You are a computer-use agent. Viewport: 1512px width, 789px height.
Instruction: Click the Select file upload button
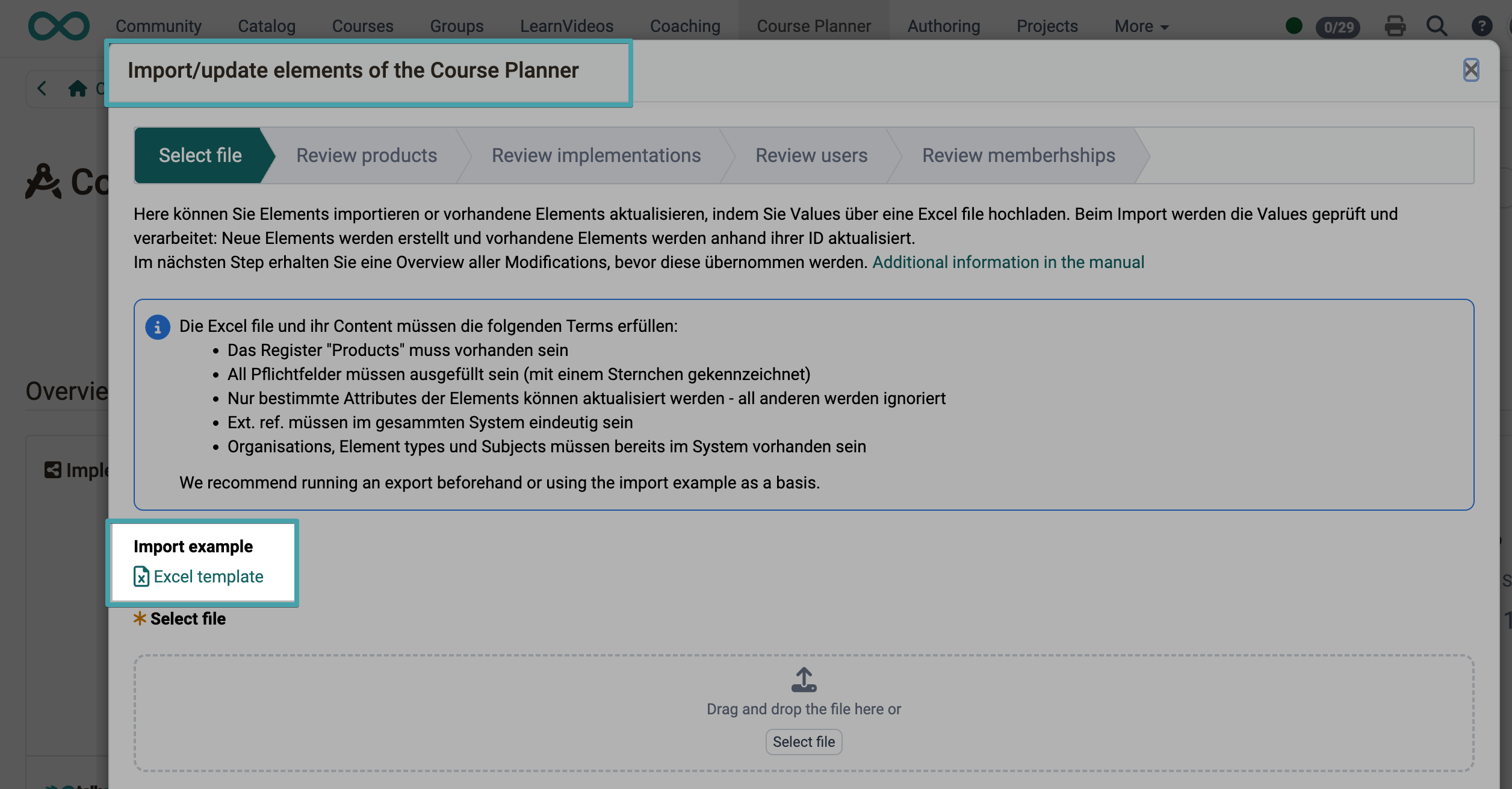804,741
